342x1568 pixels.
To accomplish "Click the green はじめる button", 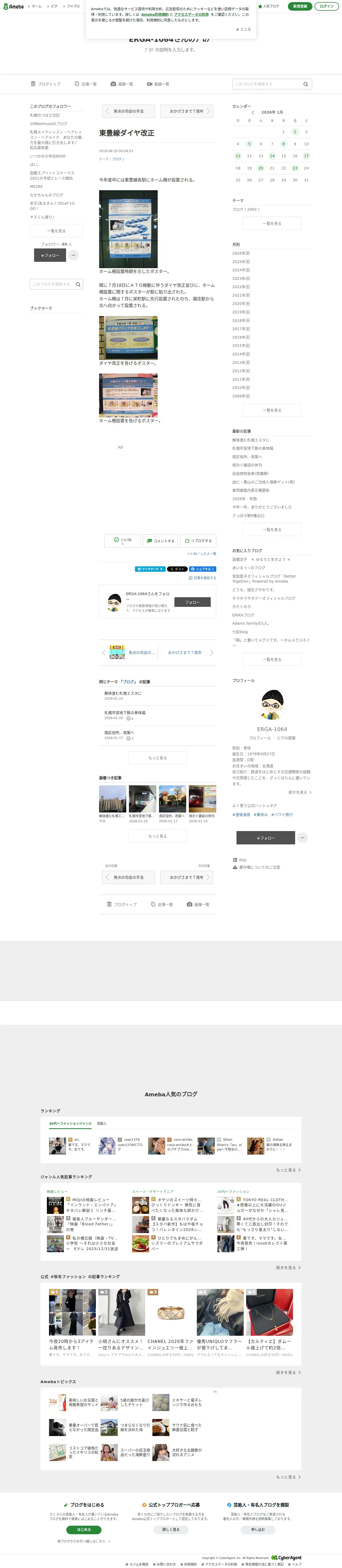I will coord(84,1529).
